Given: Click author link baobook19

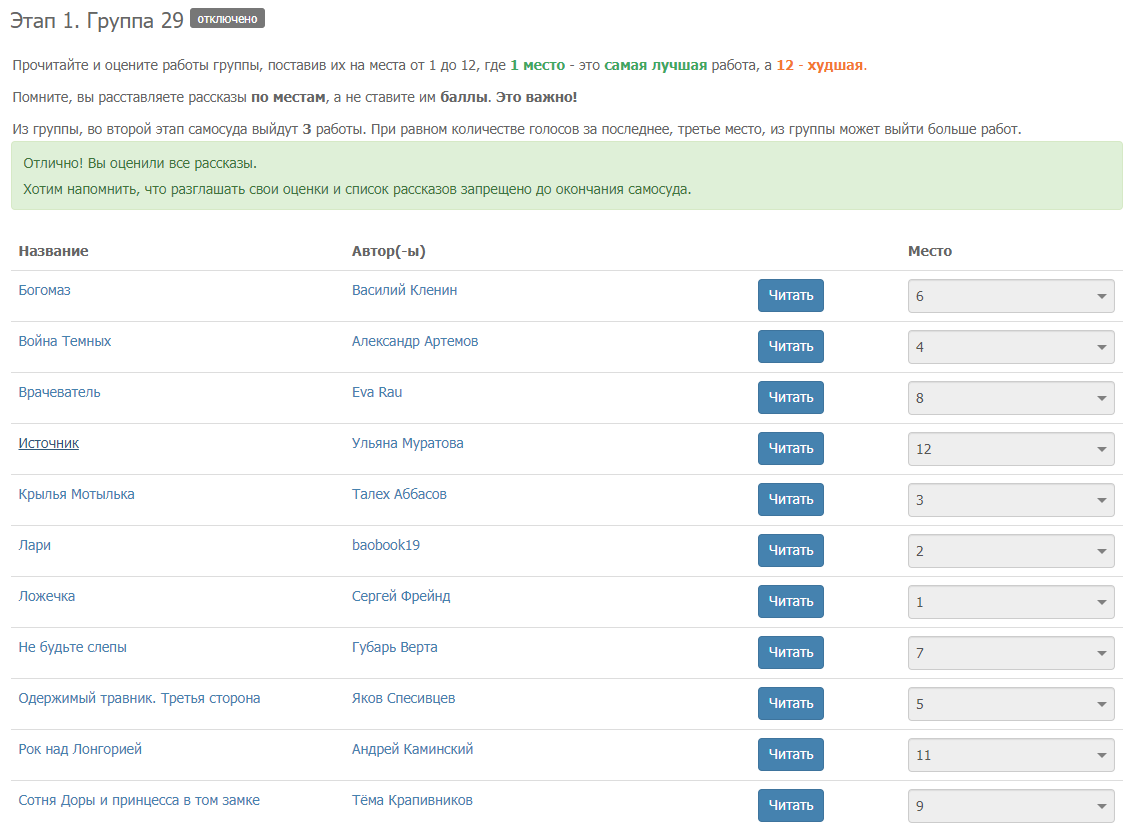Looking at the screenshot, I should click(x=386, y=545).
